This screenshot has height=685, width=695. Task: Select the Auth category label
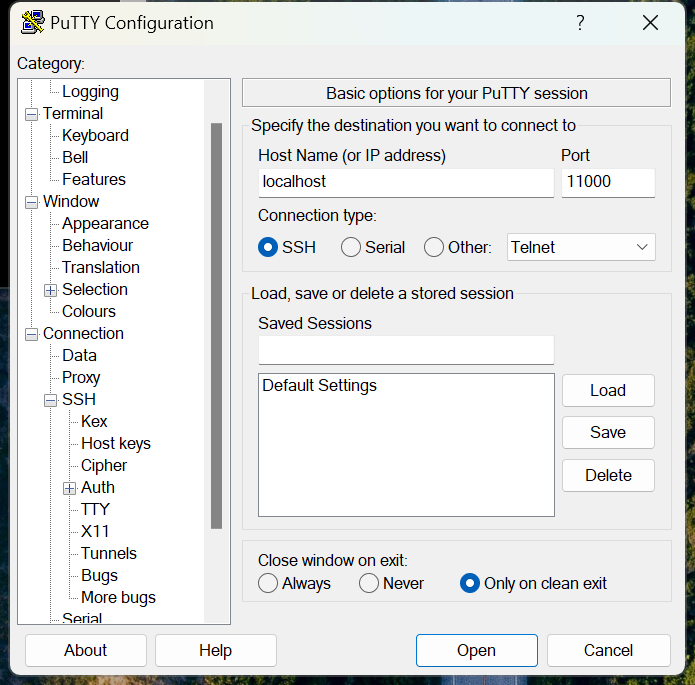98,488
